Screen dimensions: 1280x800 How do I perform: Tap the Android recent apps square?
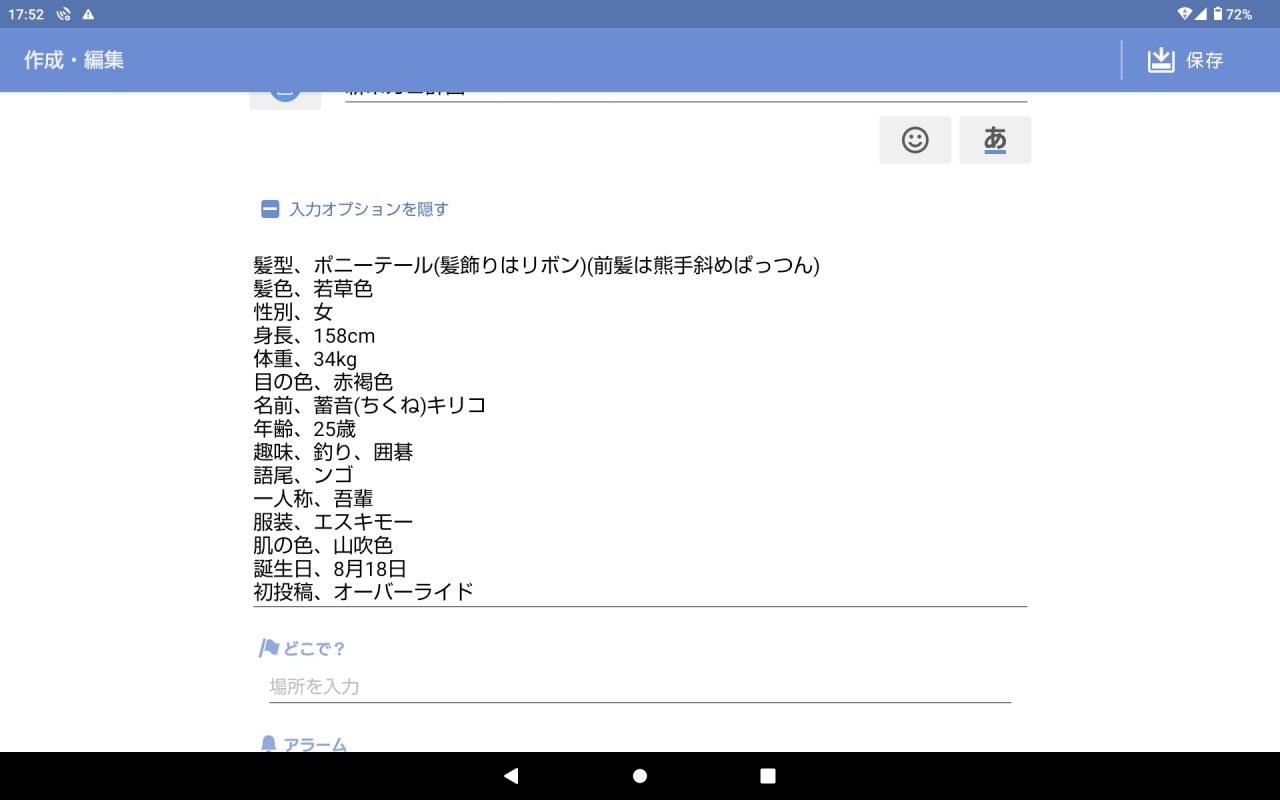coord(768,776)
